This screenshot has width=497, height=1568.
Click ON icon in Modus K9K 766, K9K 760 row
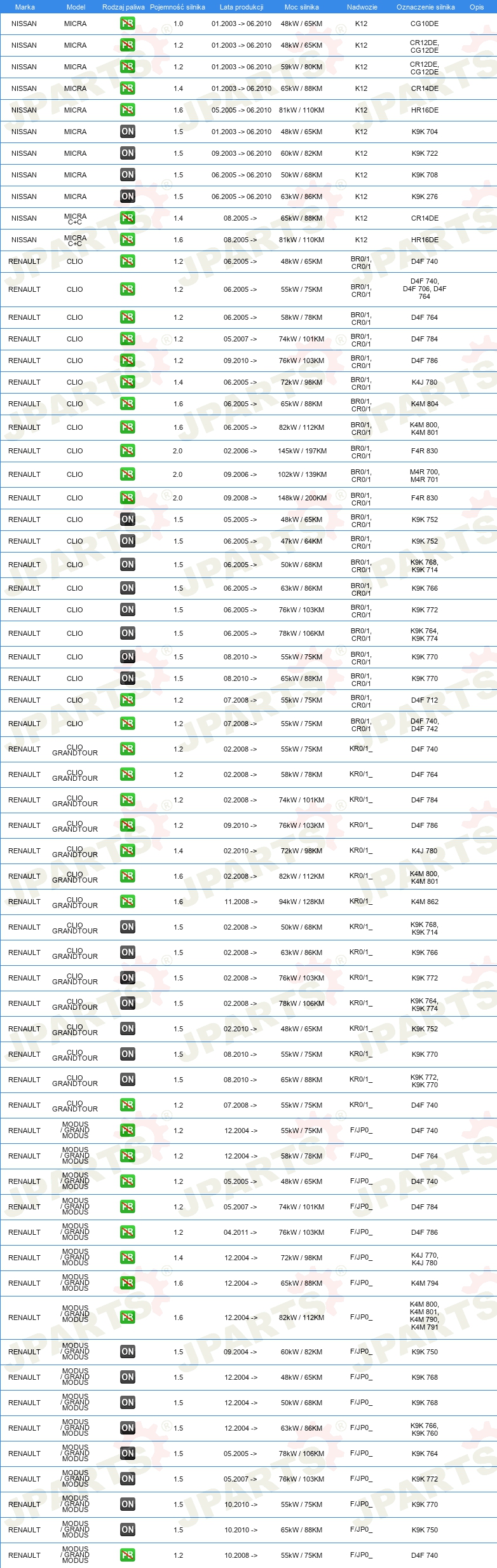(x=127, y=1428)
